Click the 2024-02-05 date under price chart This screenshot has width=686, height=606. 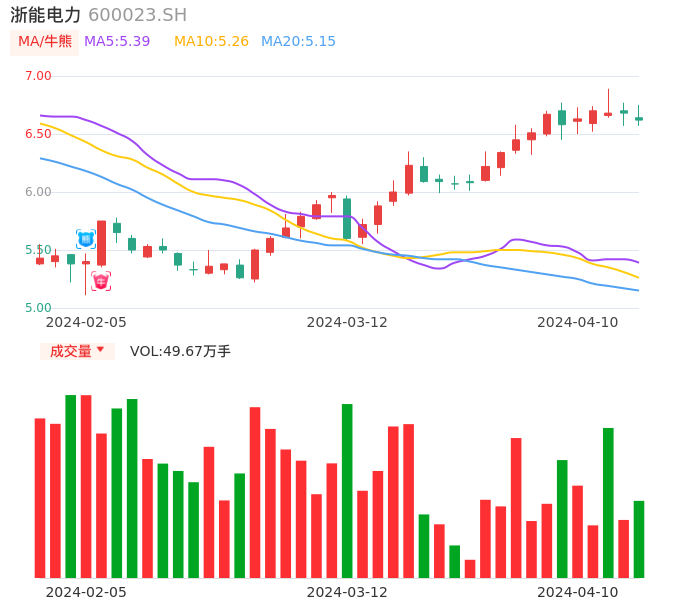pos(86,322)
